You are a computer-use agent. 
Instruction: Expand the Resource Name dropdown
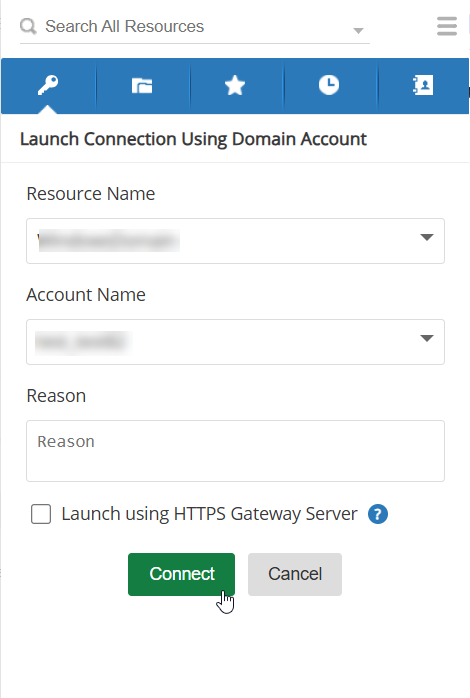tap(427, 237)
